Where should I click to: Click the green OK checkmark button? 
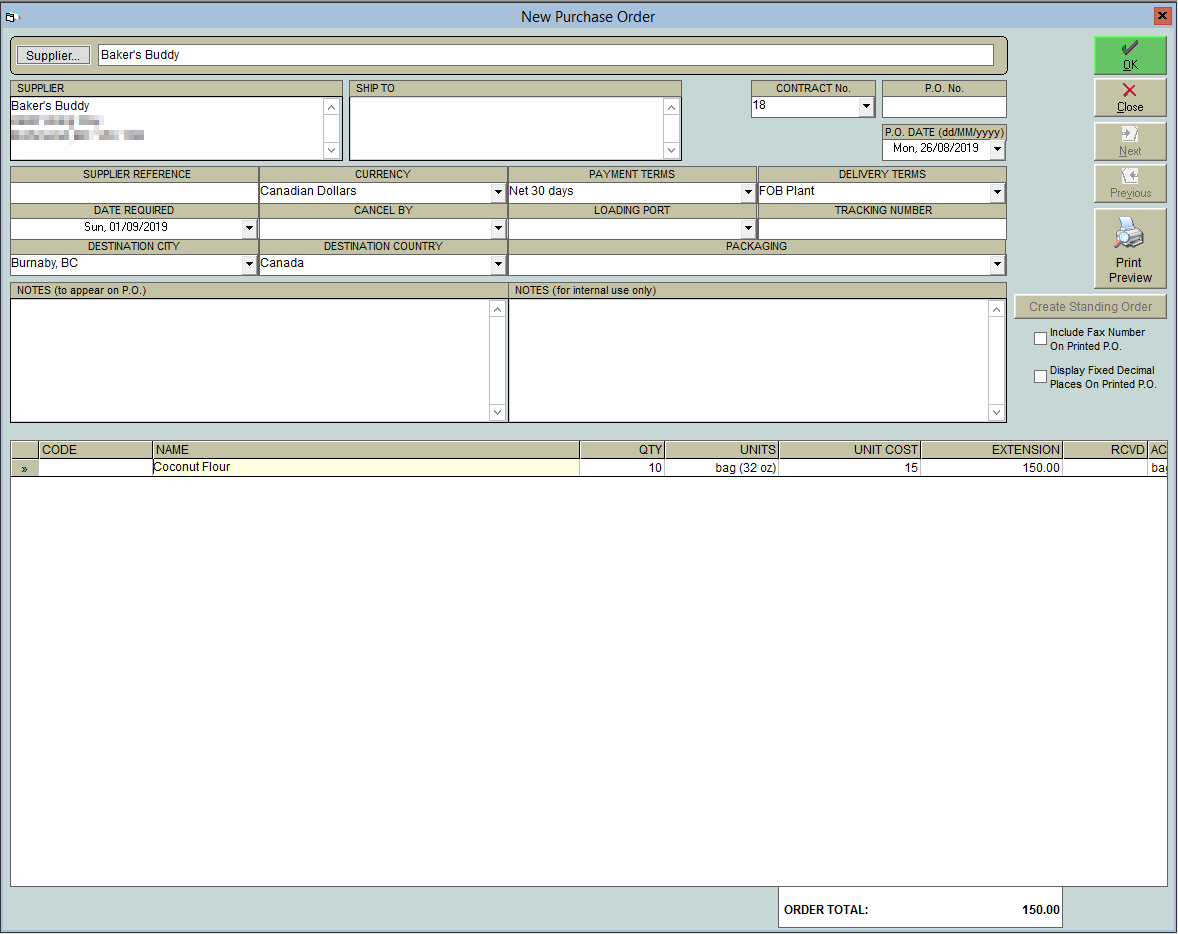1130,56
